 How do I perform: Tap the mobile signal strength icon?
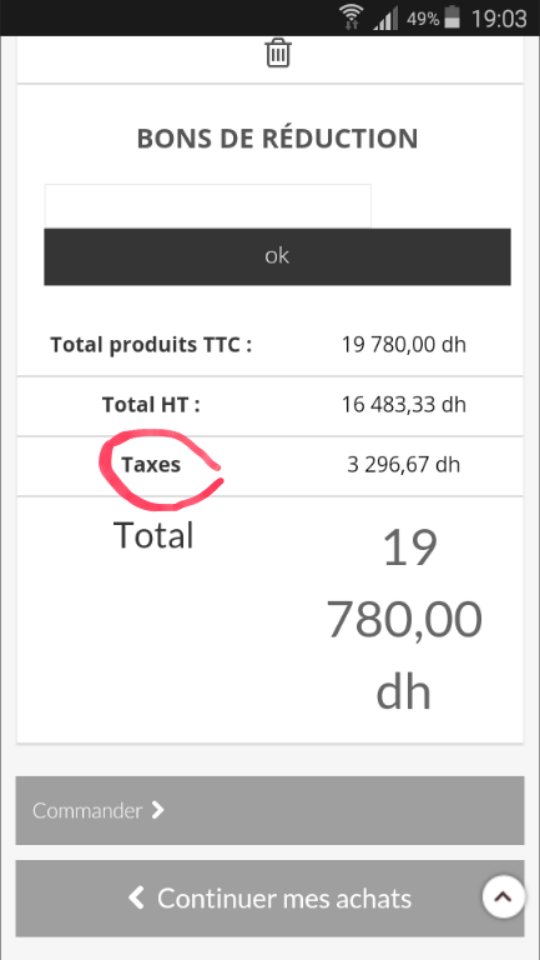coord(386,18)
